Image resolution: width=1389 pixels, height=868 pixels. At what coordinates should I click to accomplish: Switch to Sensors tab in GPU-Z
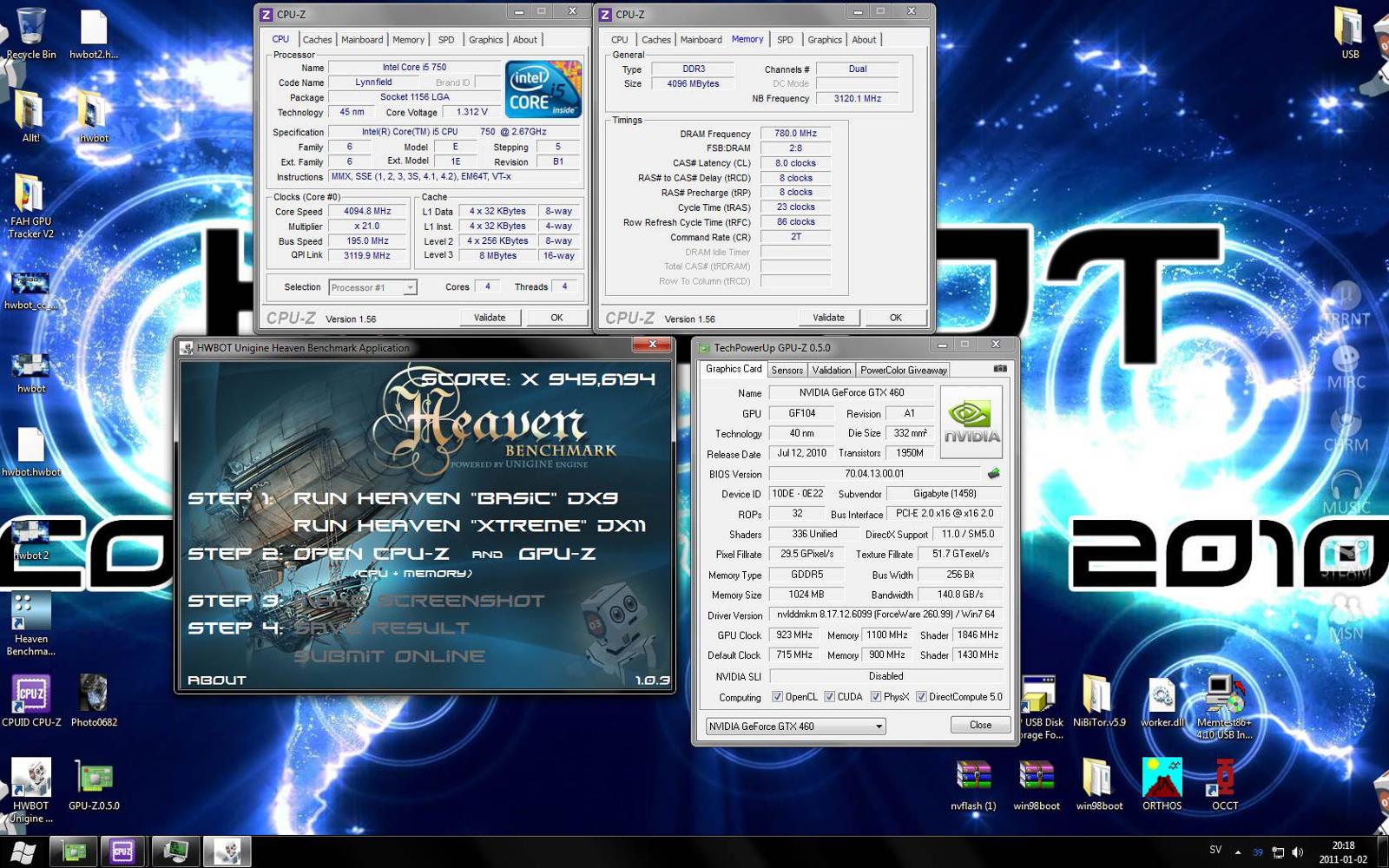click(787, 370)
